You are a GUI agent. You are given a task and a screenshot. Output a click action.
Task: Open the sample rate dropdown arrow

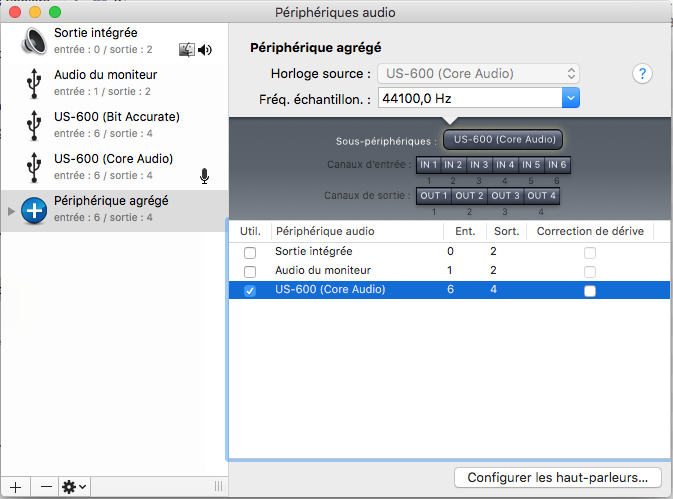[571, 98]
